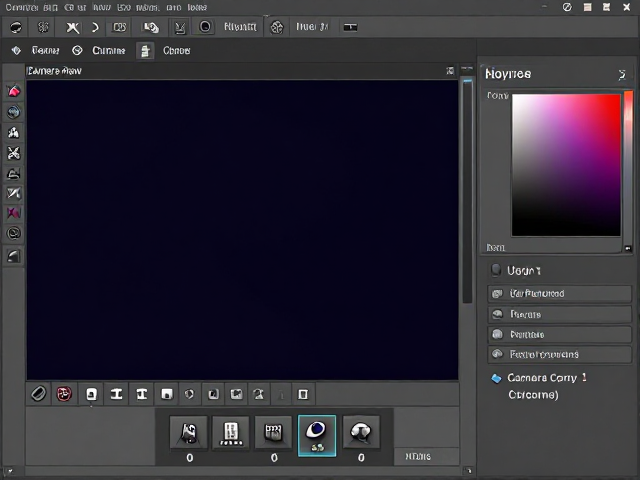Screen dimensions: 640x480
Task: Click the capsule-shaped icon below the viewport
Action: [x=38, y=394]
